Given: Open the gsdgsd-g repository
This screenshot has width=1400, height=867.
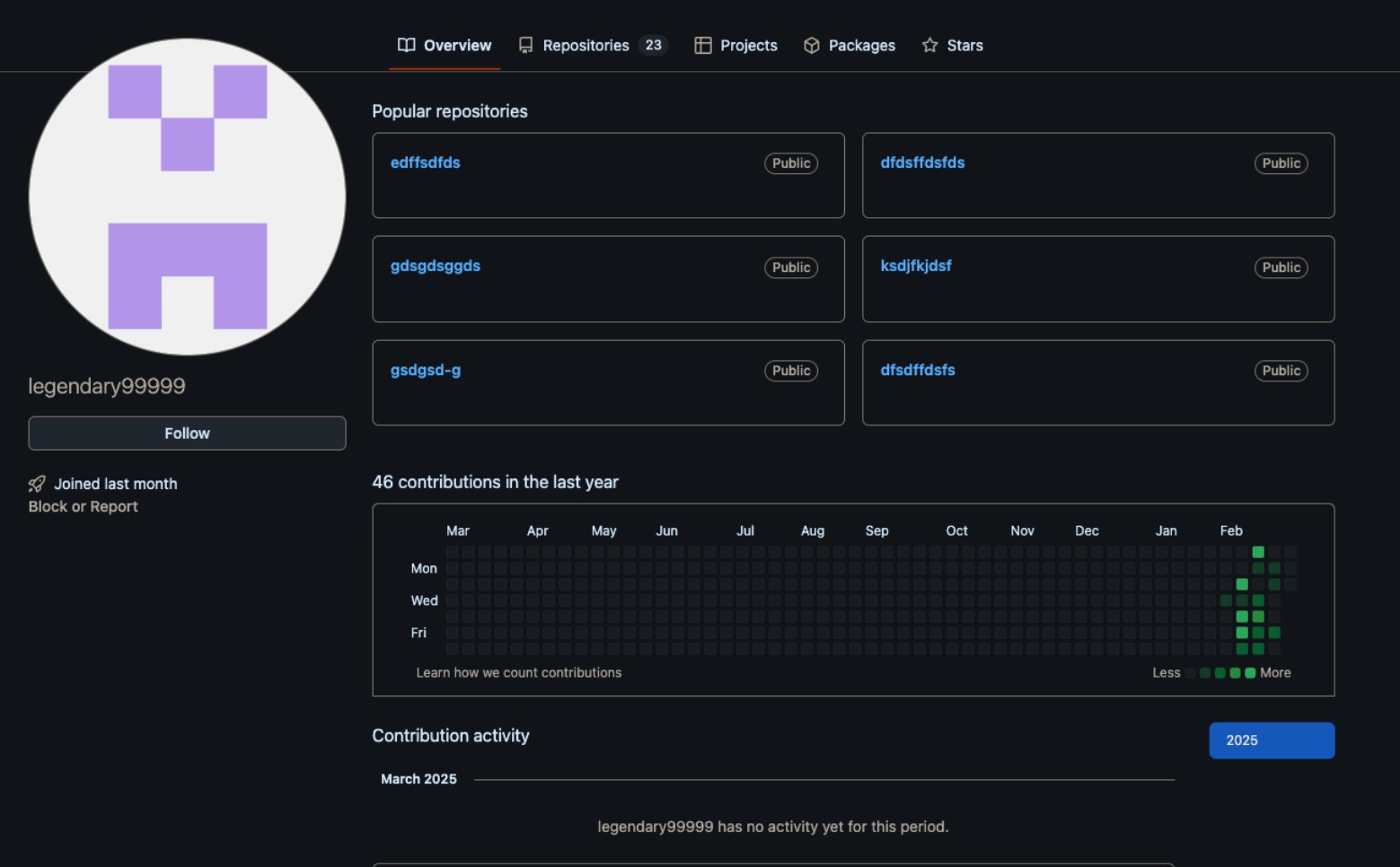Looking at the screenshot, I should 426,370.
